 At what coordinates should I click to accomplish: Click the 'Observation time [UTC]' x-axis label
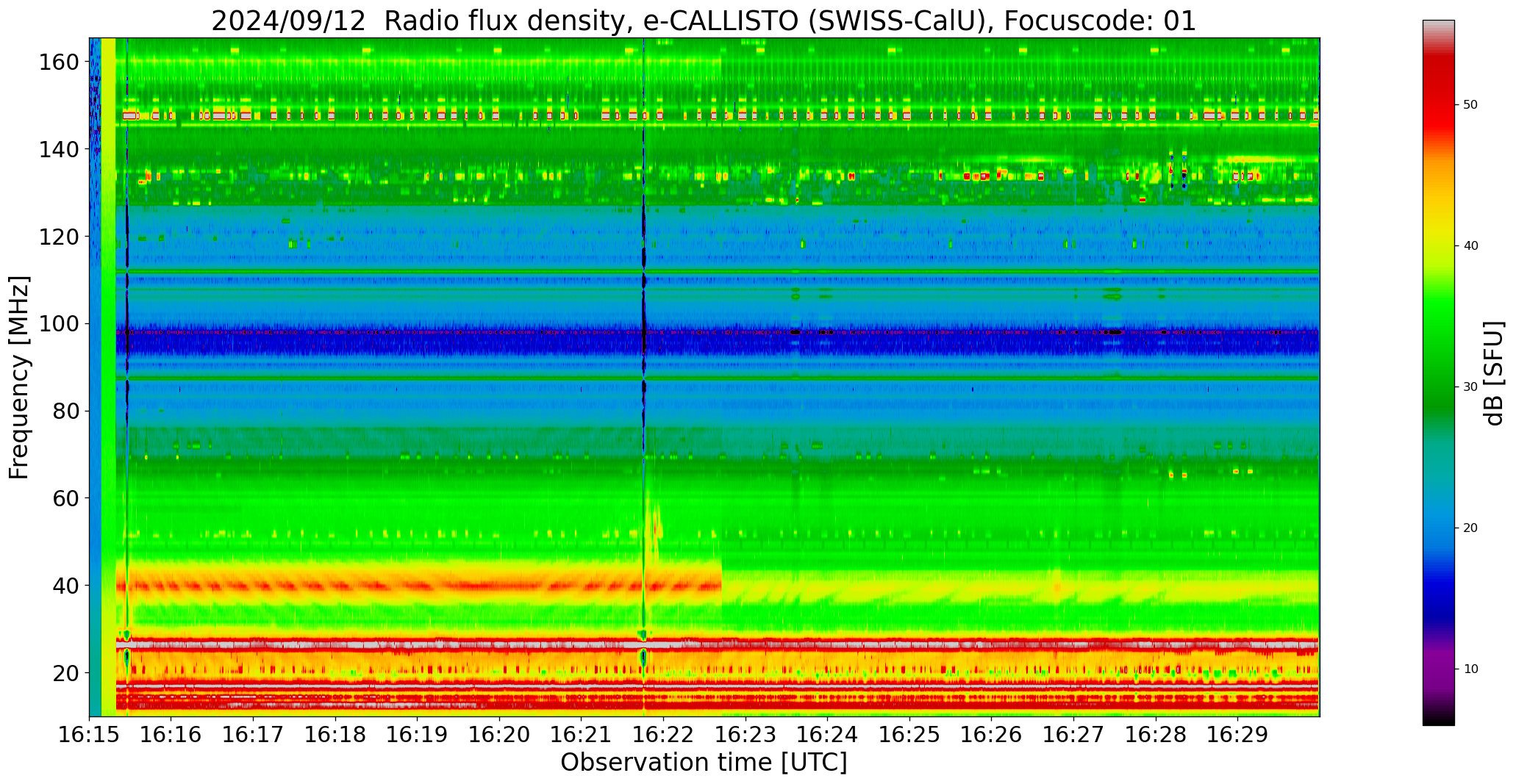tap(704, 763)
